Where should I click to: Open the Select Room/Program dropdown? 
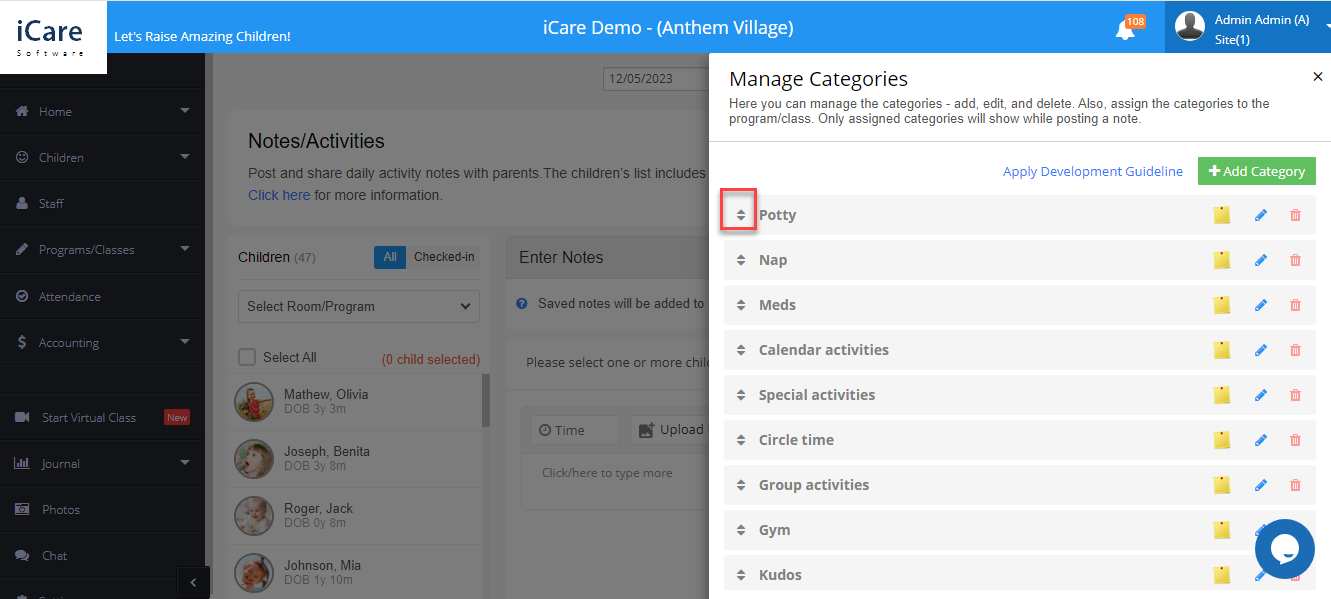tap(359, 306)
